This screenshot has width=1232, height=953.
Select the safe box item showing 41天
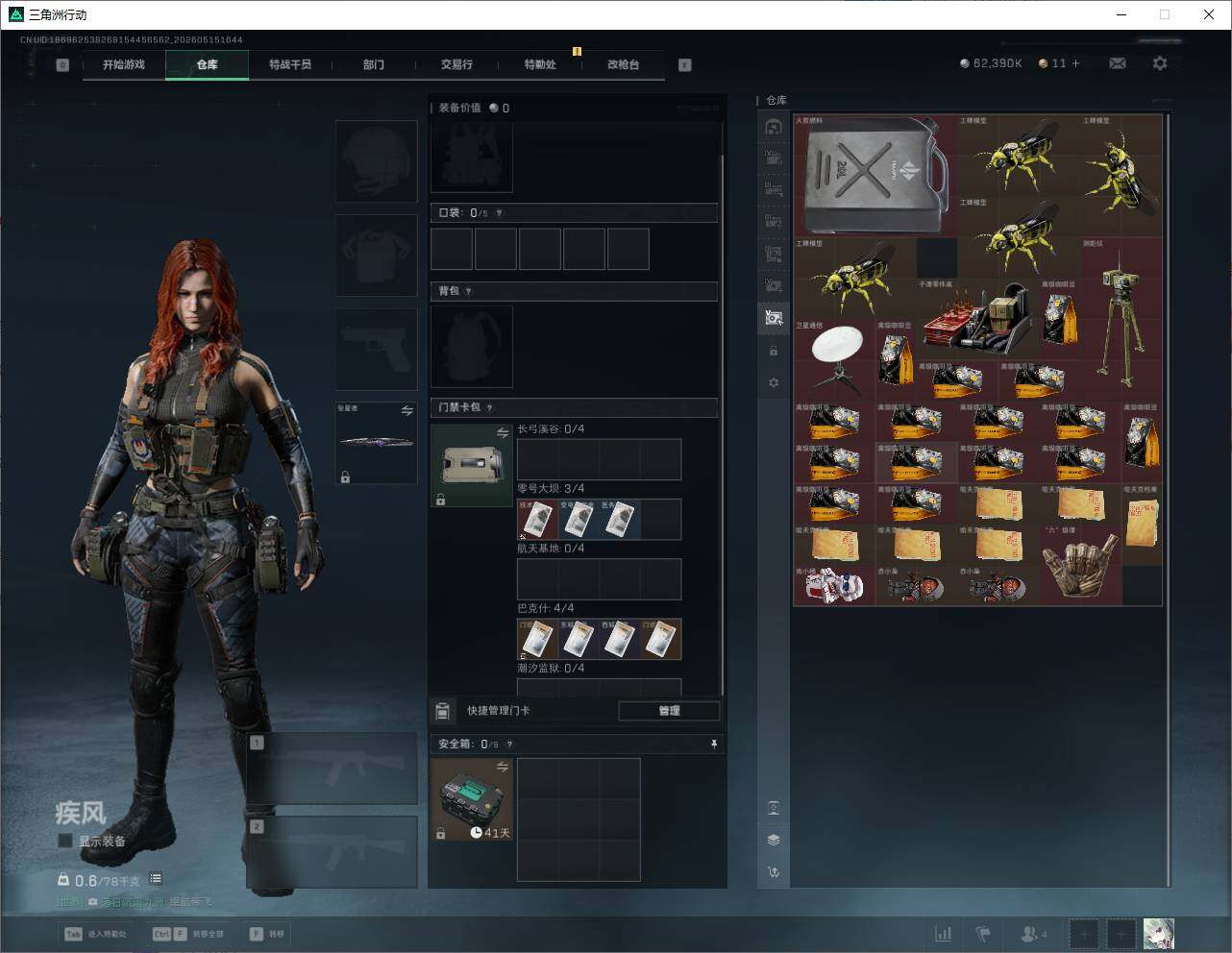pos(472,799)
